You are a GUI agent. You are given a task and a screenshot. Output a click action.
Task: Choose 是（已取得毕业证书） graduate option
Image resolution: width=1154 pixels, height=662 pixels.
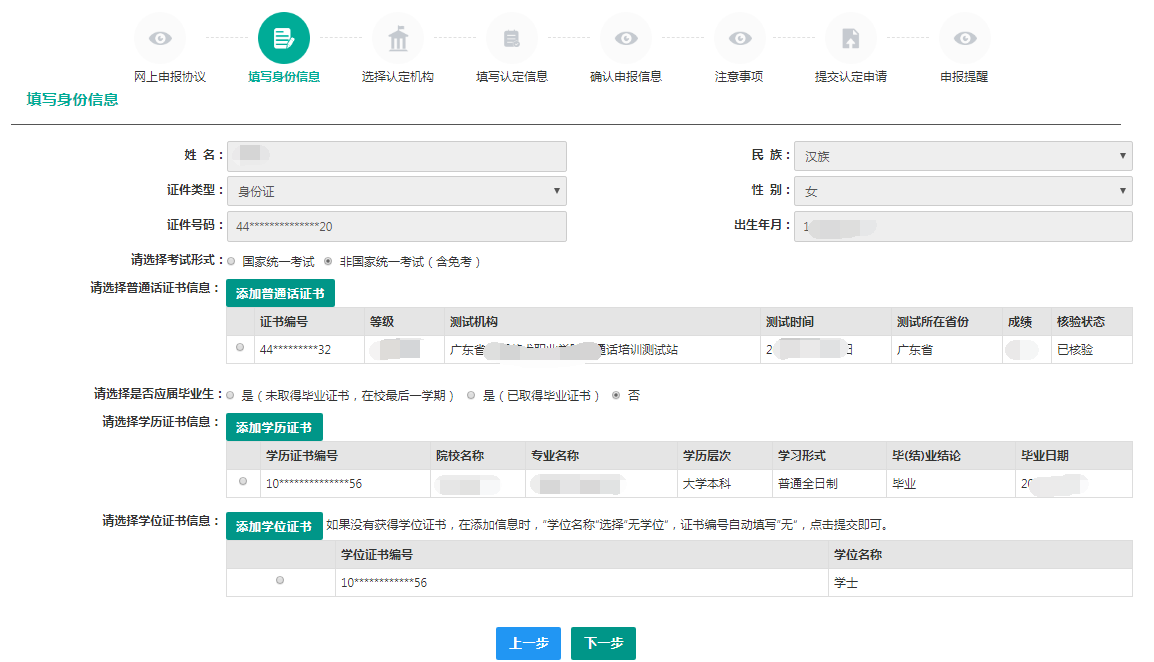(471, 395)
